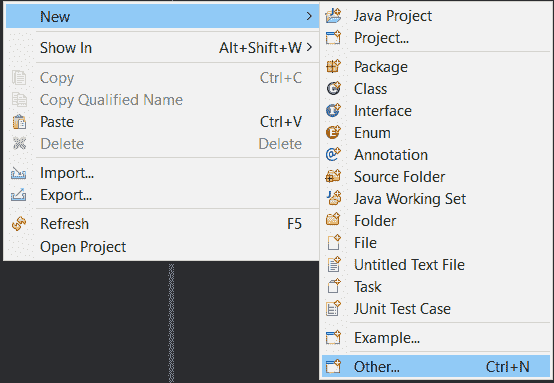The height and width of the screenshot is (383, 554).
Task: Click the Task icon
Action: 333,286
